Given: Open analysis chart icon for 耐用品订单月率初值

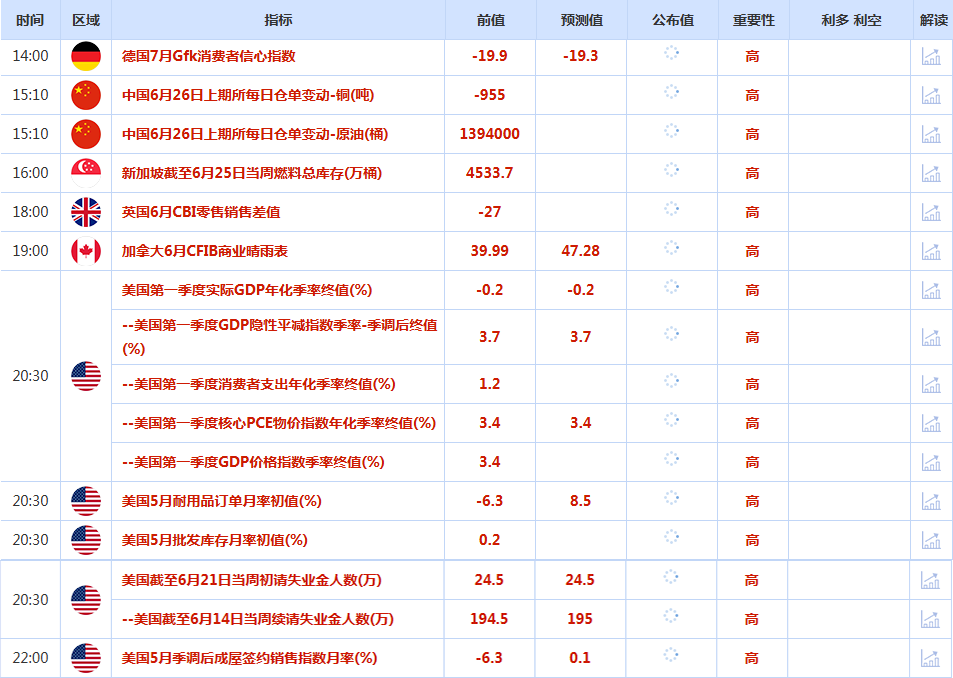Looking at the screenshot, I should click(x=931, y=501).
